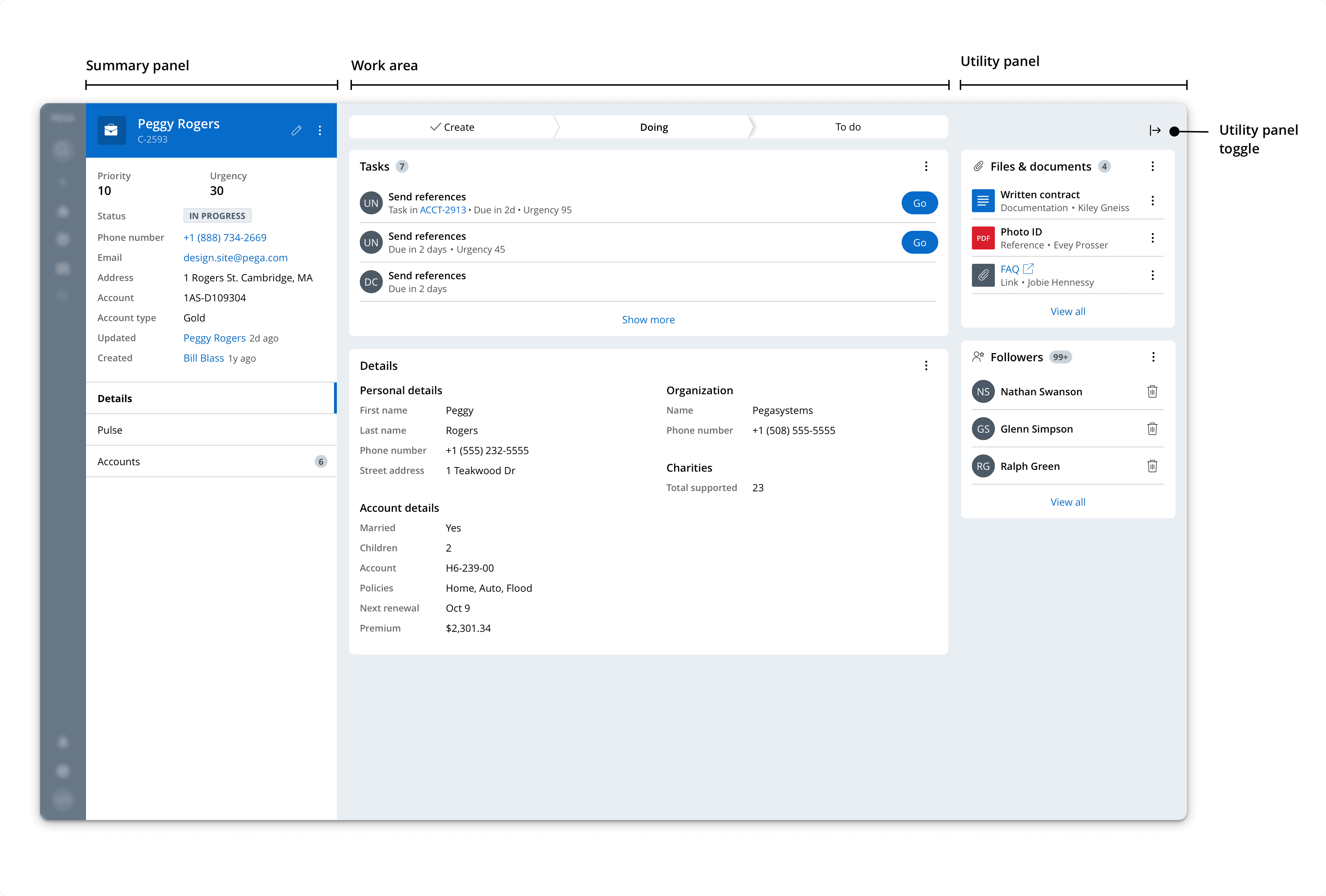Screen dimensions: 1326x896
Task: Open Photo ID row actions menu
Action: pyautogui.click(x=1153, y=237)
